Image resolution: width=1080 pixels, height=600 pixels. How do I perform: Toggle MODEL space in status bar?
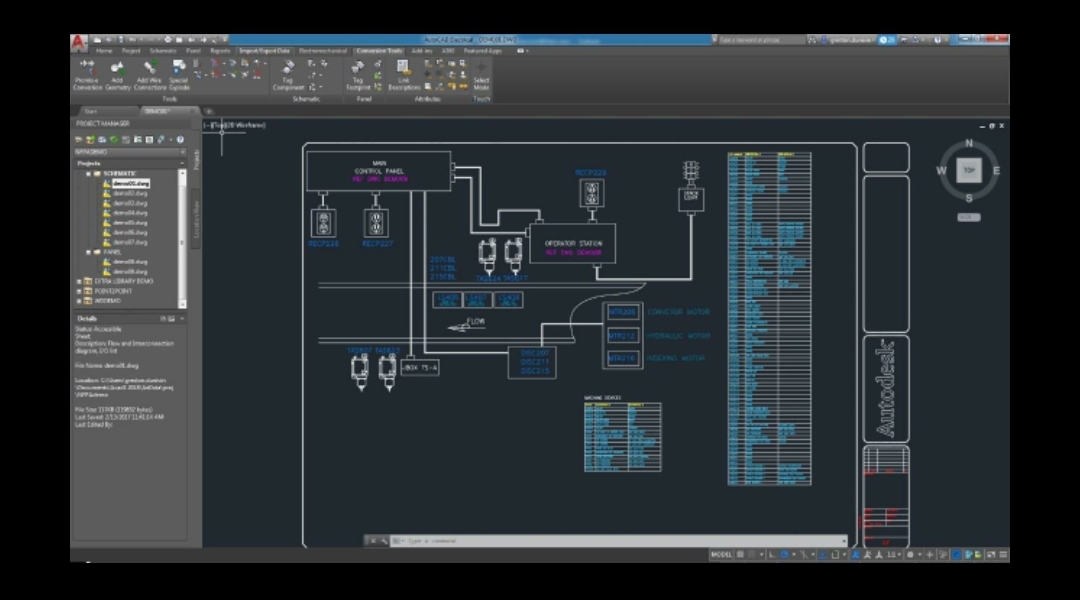point(721,554)
